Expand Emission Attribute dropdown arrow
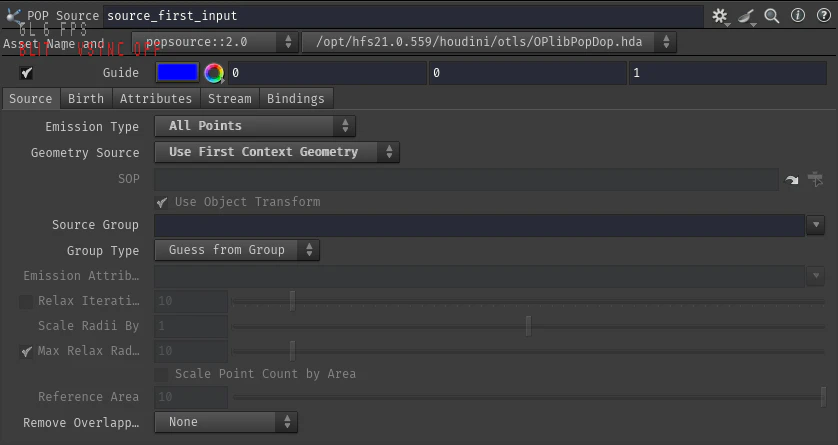Viewport: 838px width, 445px height. click(x=816, y=276)
